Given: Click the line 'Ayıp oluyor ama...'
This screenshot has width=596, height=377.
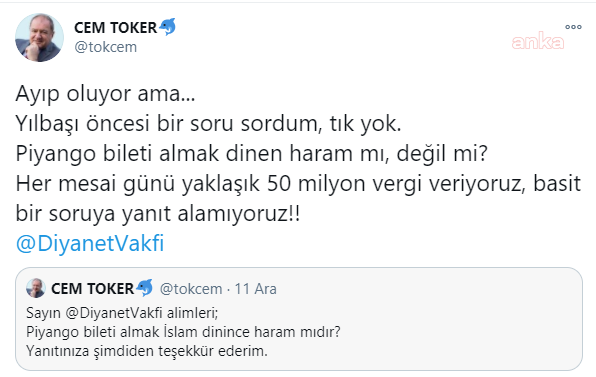Looking at the screenshot, I should pyautogui.click(x=105, y=94).
